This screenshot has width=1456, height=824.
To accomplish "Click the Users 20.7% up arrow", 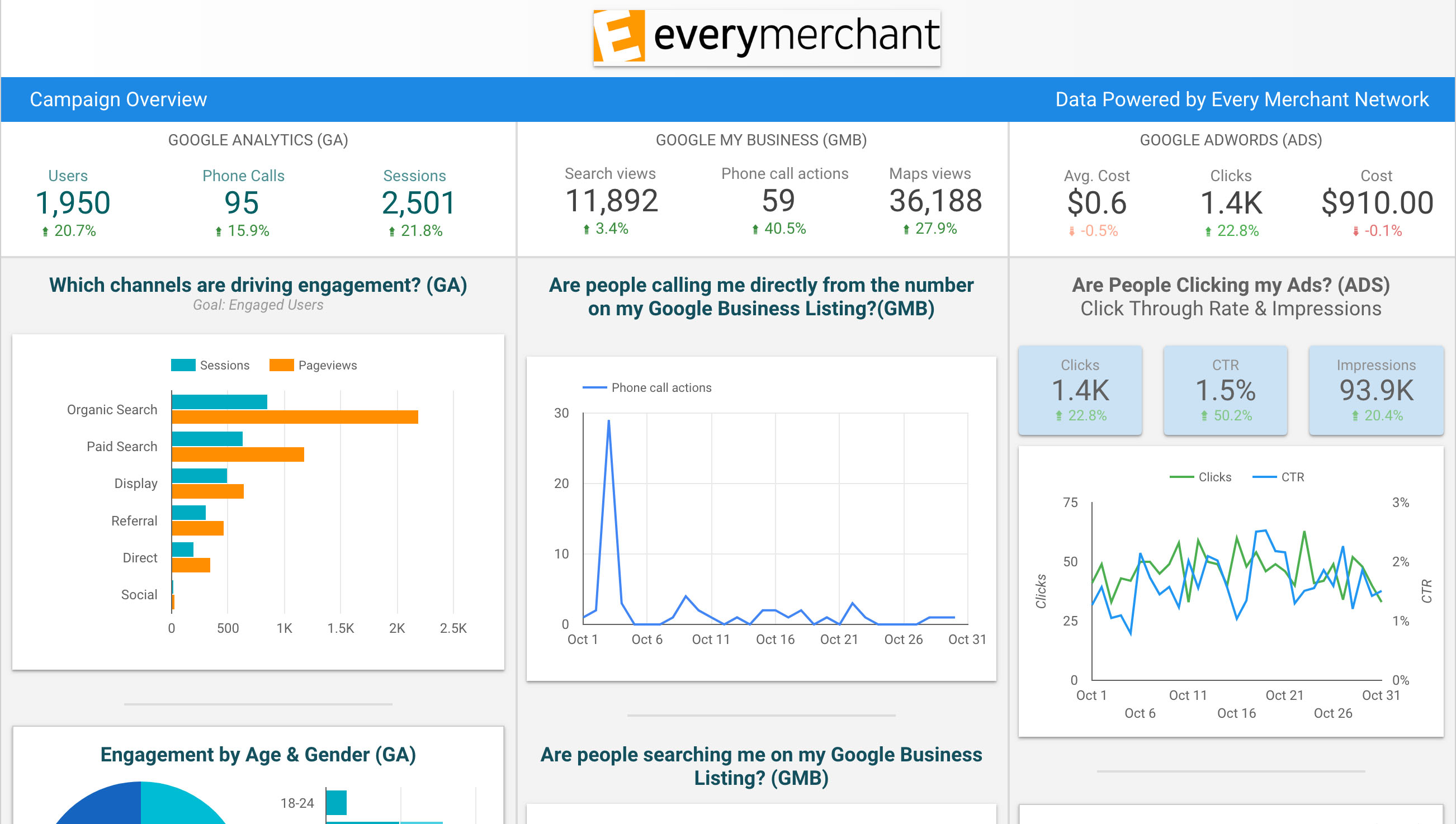I will pos(45,231).
